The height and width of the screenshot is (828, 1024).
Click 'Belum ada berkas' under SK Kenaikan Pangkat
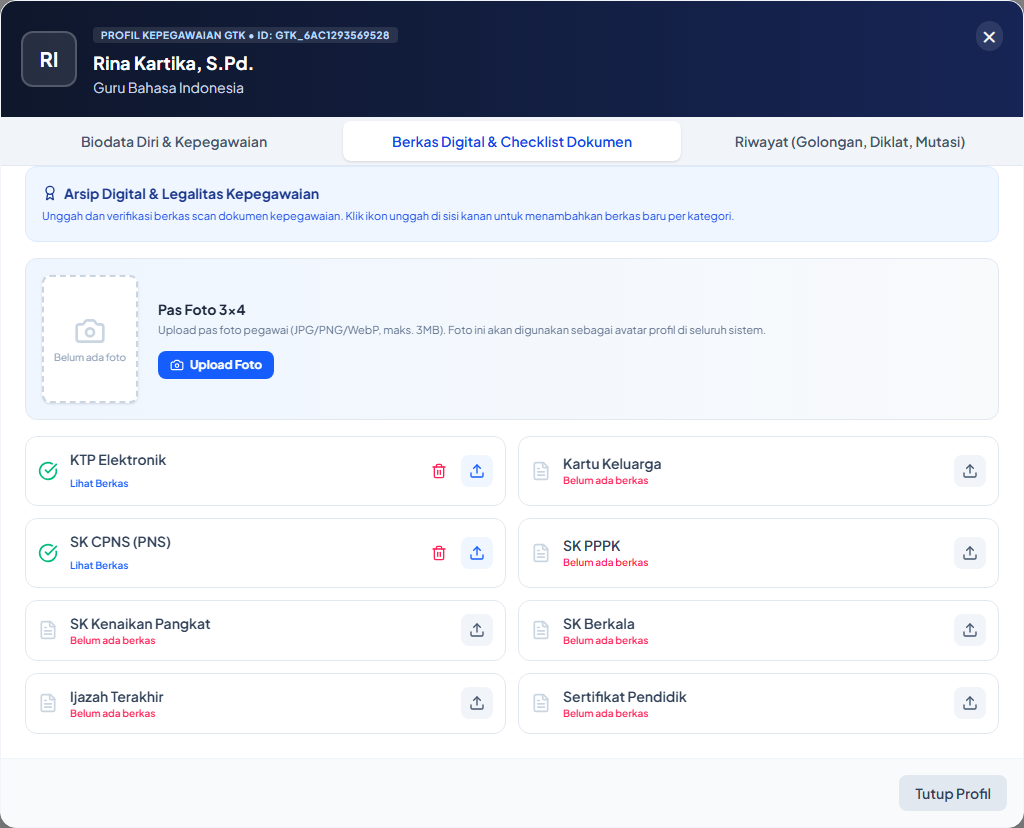112,641
